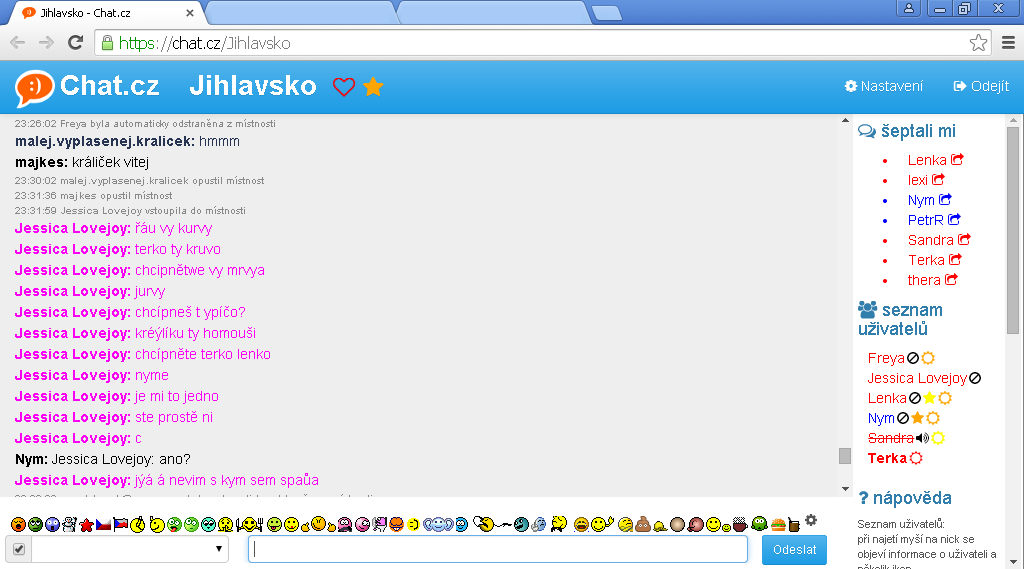Insert the poop emoticon
The height and width of the screenshot is (569, 1024).
pyautogui.click(x=643, y=524)
